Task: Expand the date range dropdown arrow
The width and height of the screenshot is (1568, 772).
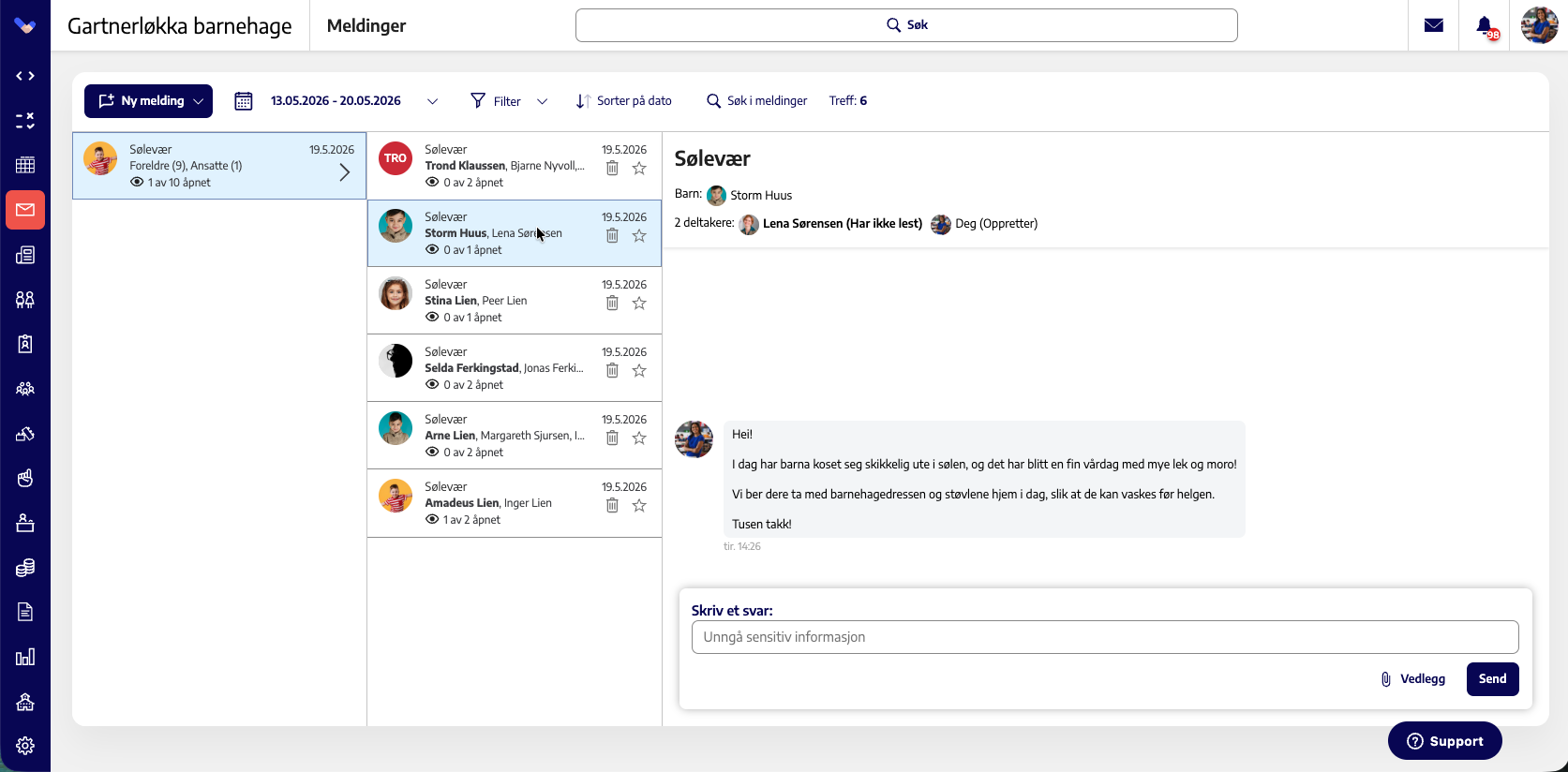Action: coord(432,101)
